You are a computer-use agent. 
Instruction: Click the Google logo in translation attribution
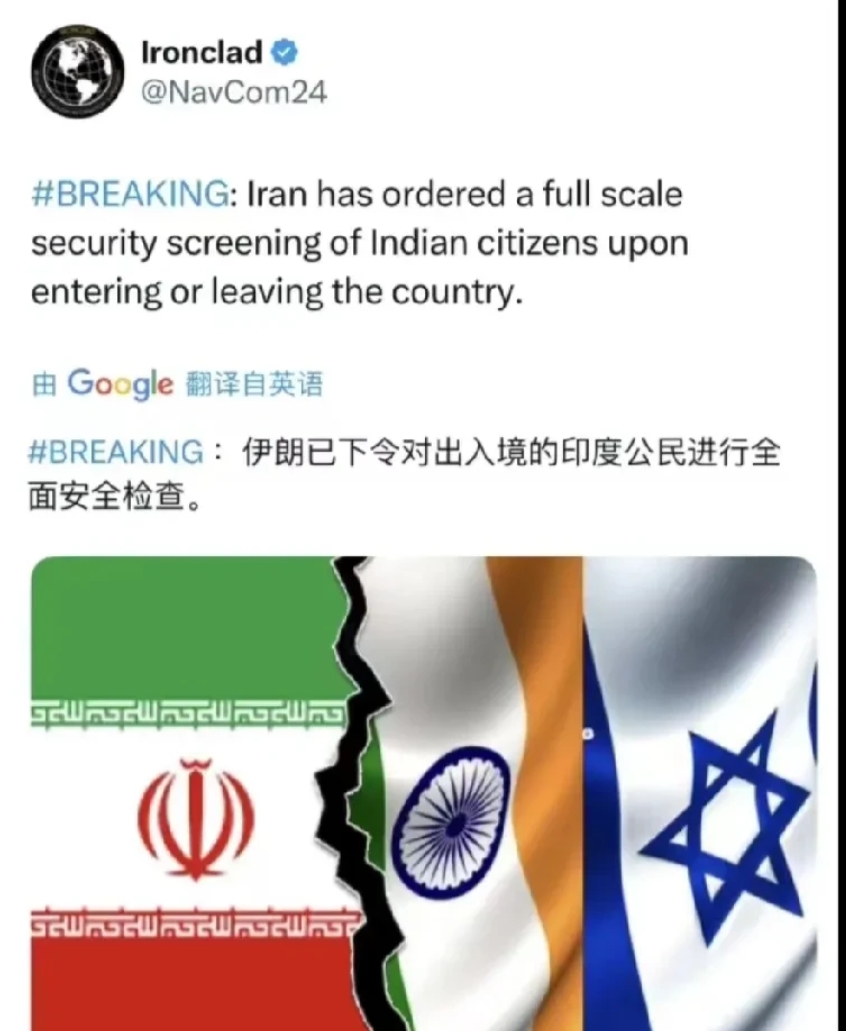point(120,384)
